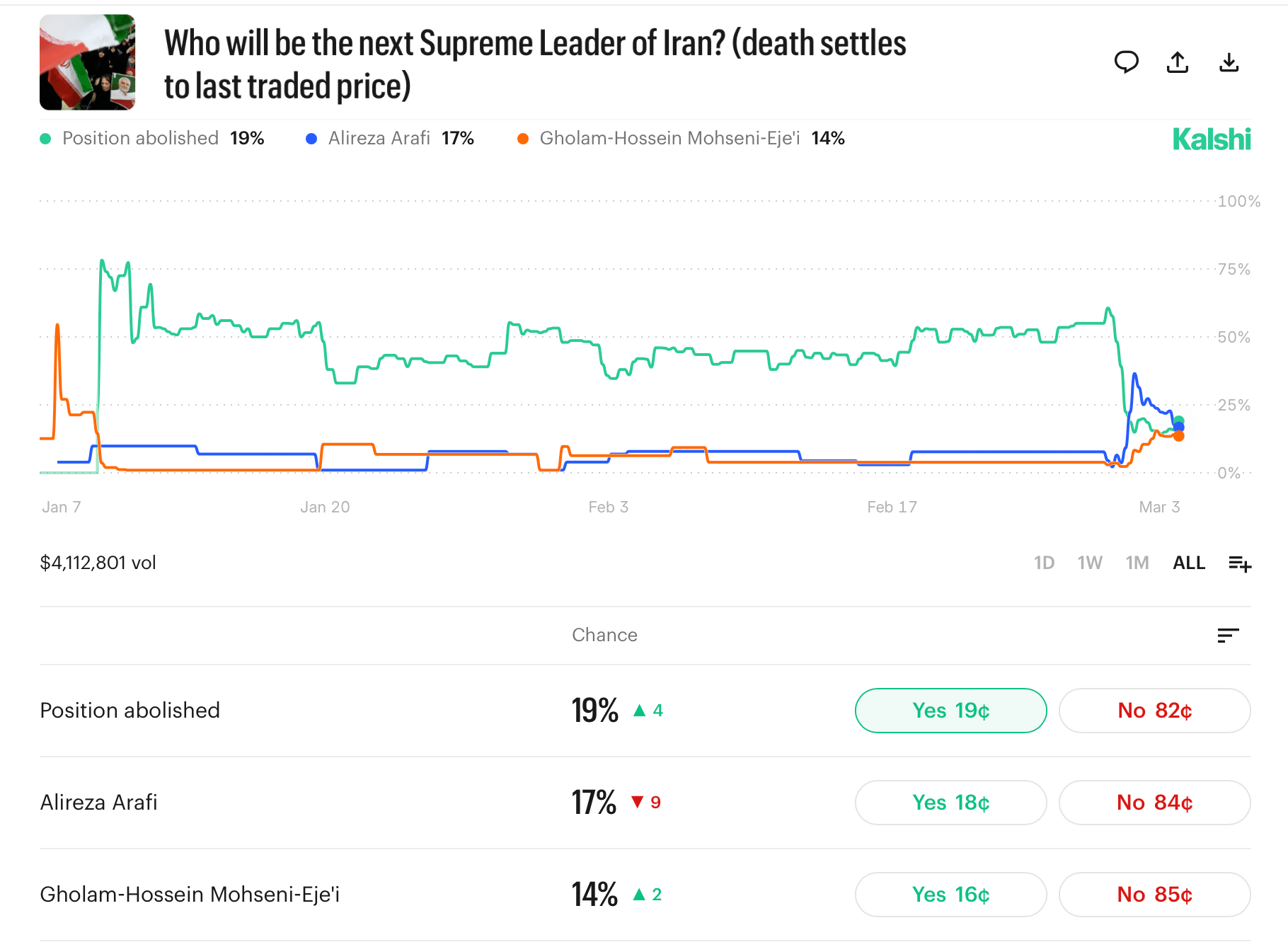Screen dimensions: 1288x947
Task: Click the Kalshi logo
Action: click(1212, 139)
